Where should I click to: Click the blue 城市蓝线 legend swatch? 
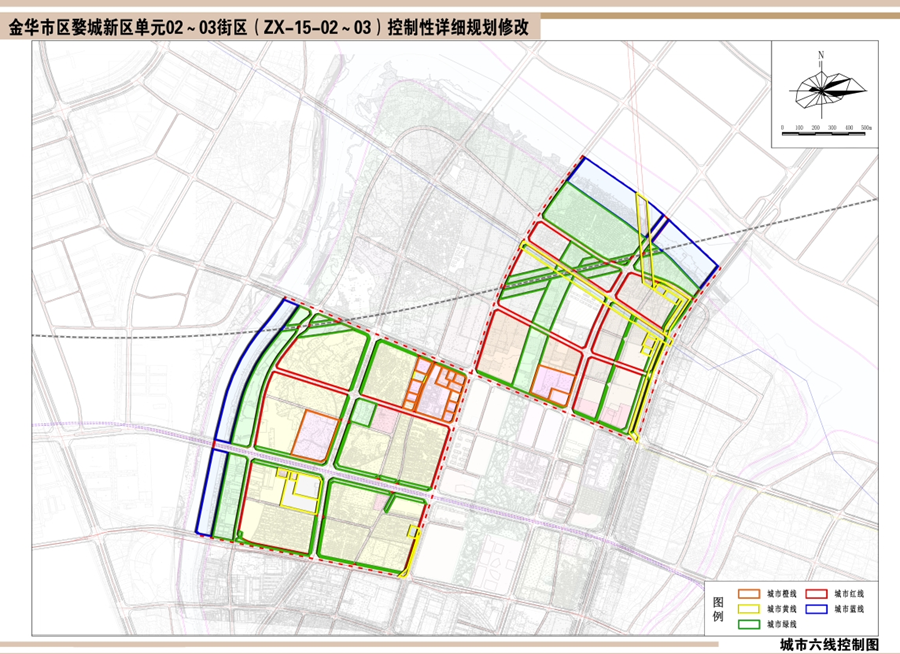coord(816,609)
